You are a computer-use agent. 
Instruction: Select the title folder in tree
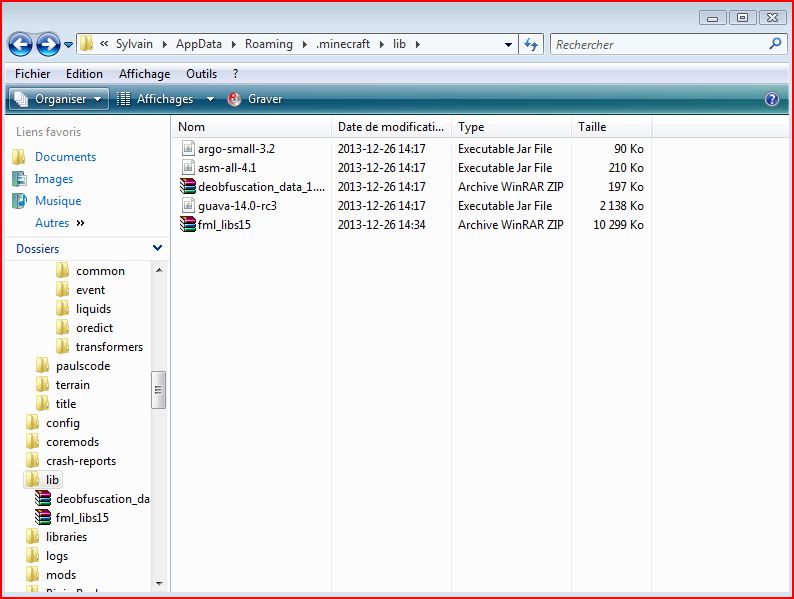[x=66, y=404]
